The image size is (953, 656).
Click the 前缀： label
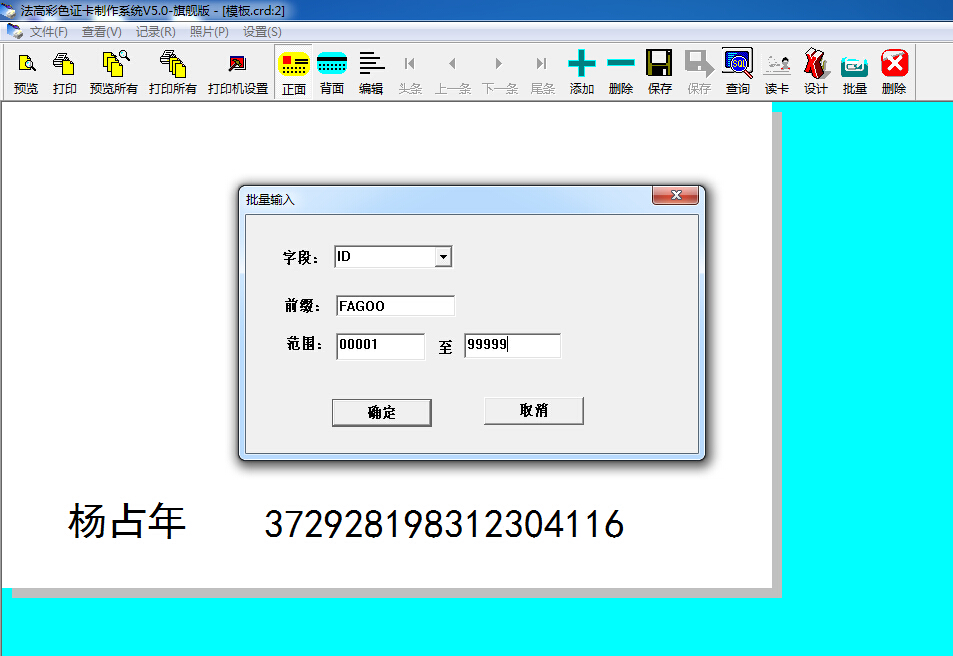(x=303, y=306)
